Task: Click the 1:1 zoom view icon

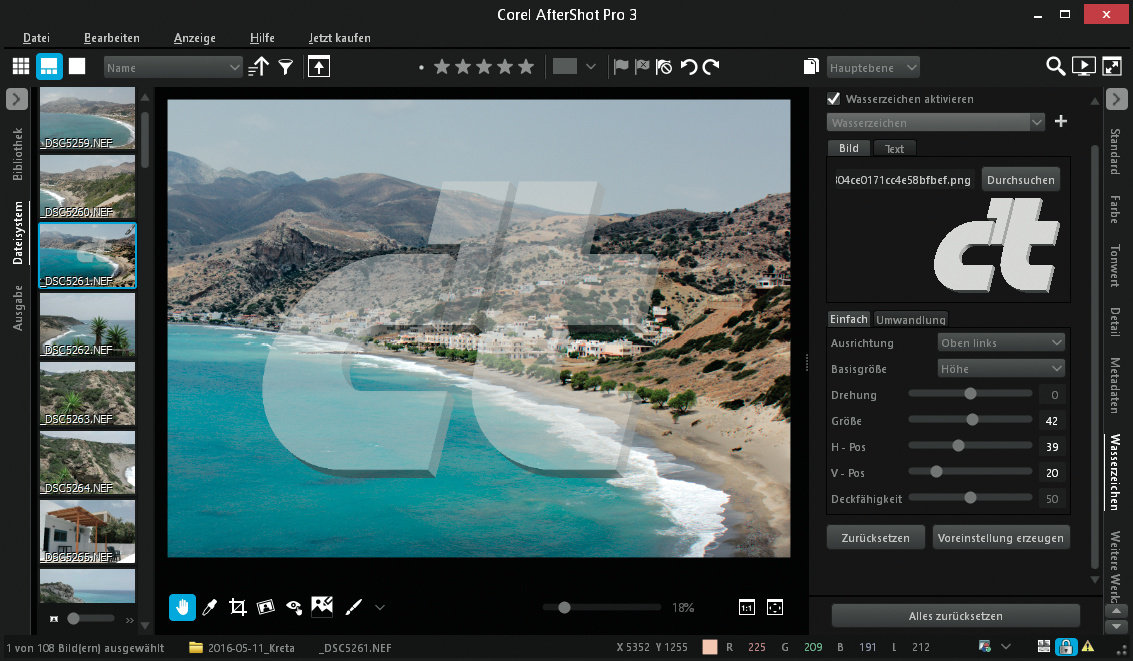Action: tap(746, 607)
